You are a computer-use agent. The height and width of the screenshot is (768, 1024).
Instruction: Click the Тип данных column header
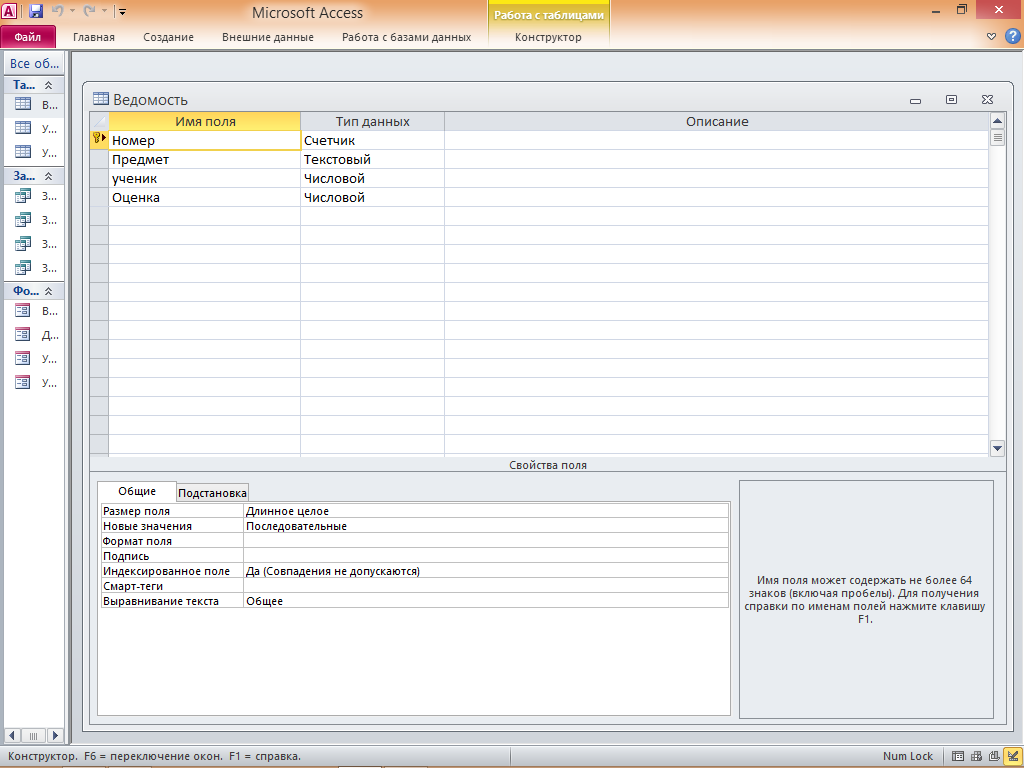click(372, 121)
